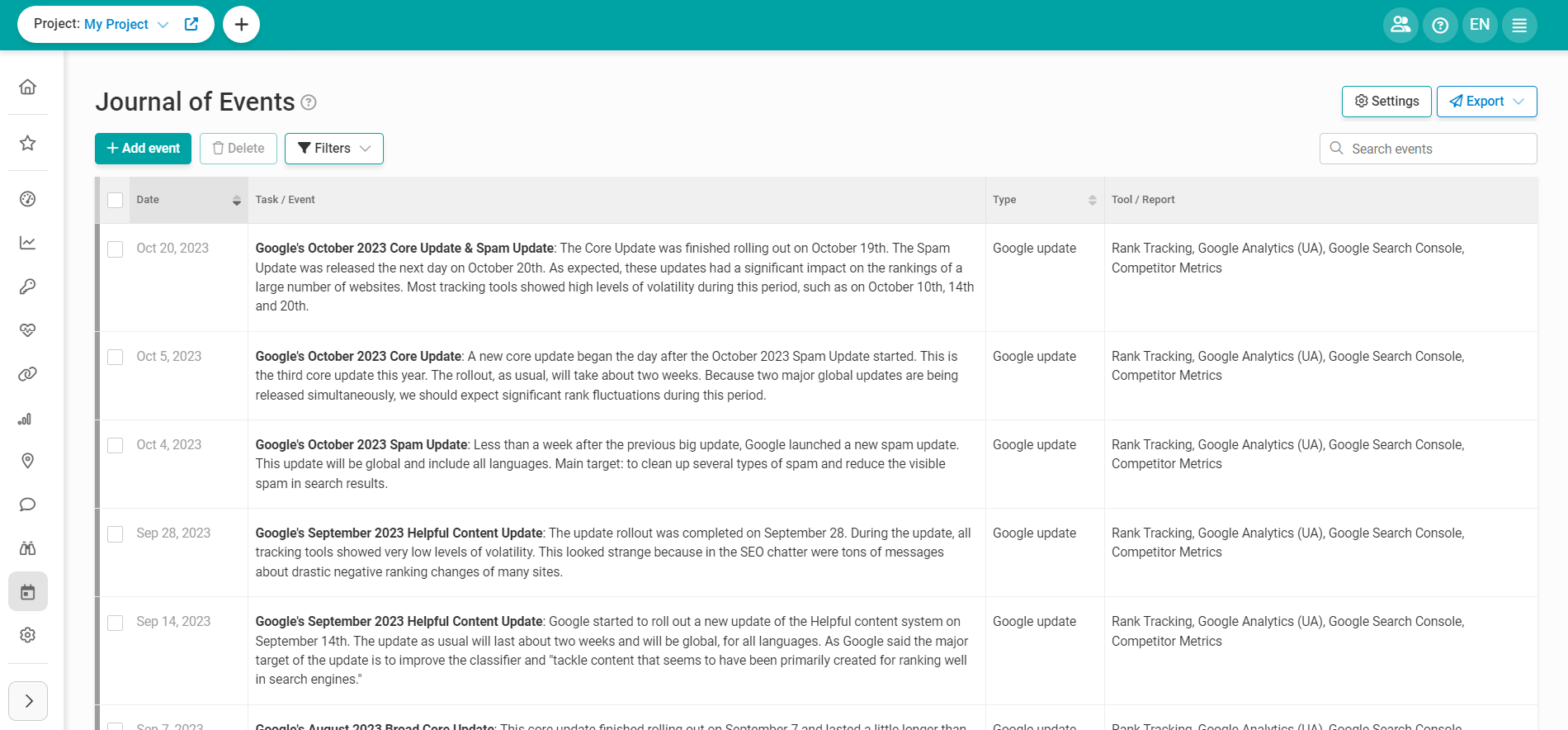Open the link chain backlinks icon
The height and width of the screenshot is (730, 1568).
pyautogui.click(x=28, y=374)
